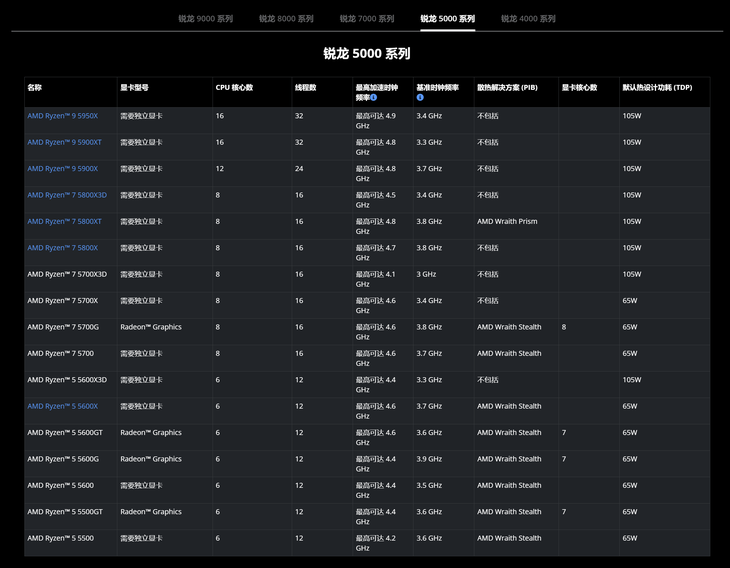Image resolution: width=730 pixels, height=568 pixels.
Task: Click the AMD Ryzen 9 5900X link
Action: pyautogui.click(x=62, y=169)
